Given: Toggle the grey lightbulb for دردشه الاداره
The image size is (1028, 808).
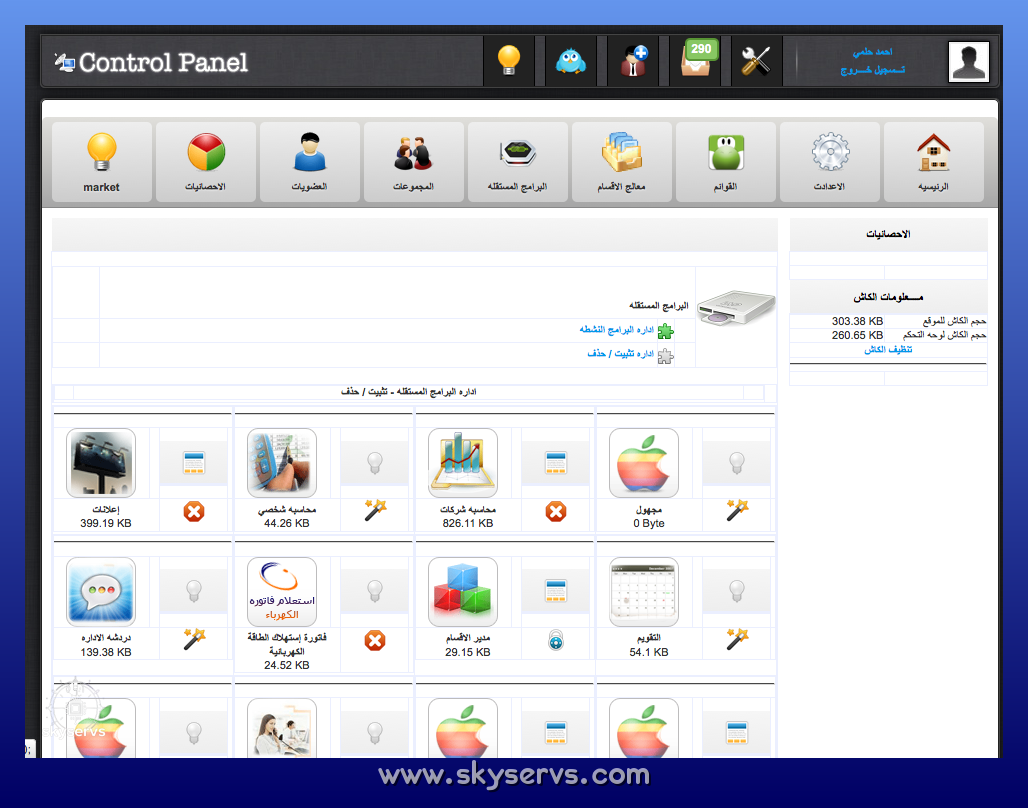Looking at the screenshot, I should [194, 591].
